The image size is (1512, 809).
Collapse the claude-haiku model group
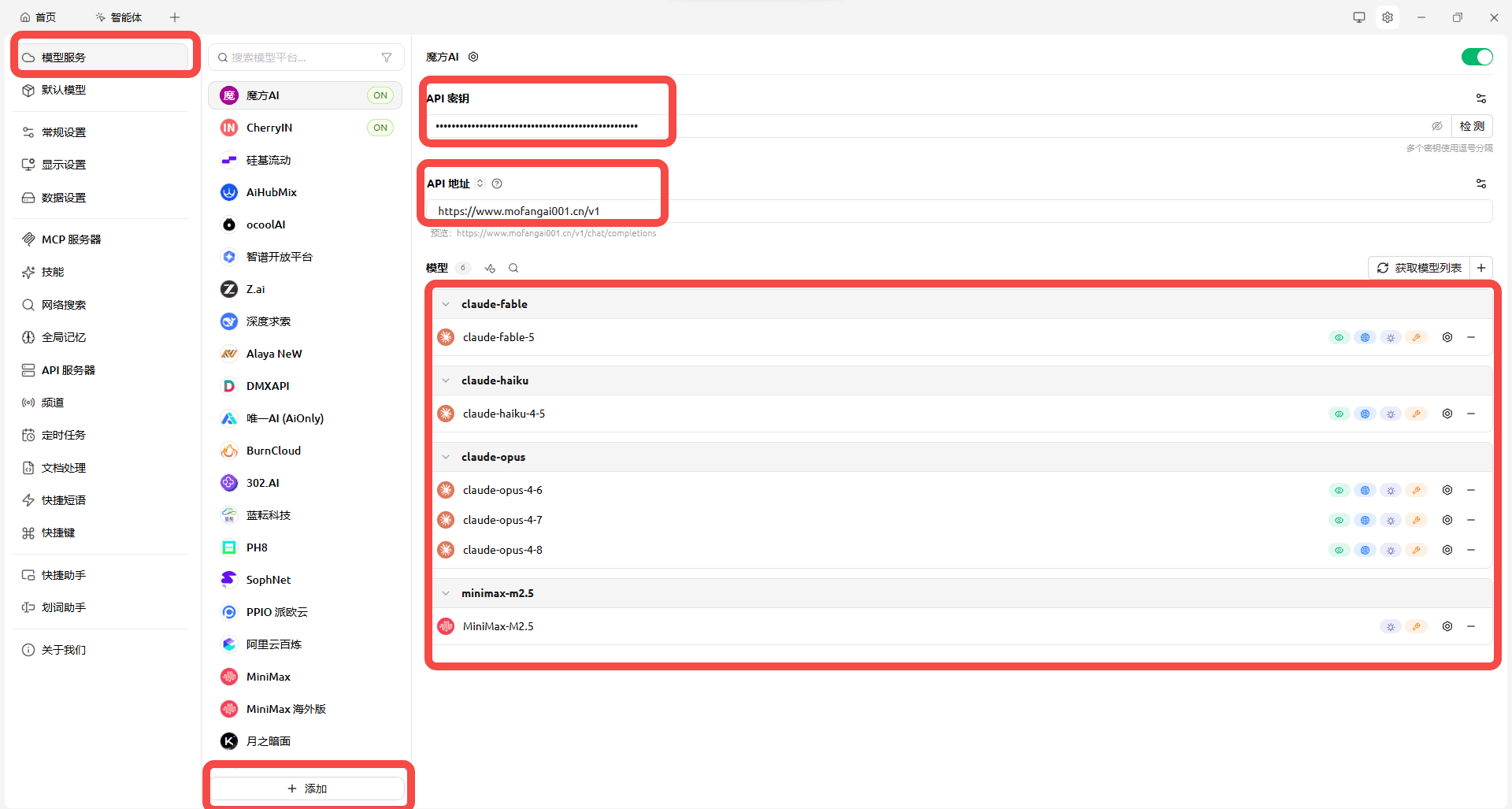(x=446, y=380)
